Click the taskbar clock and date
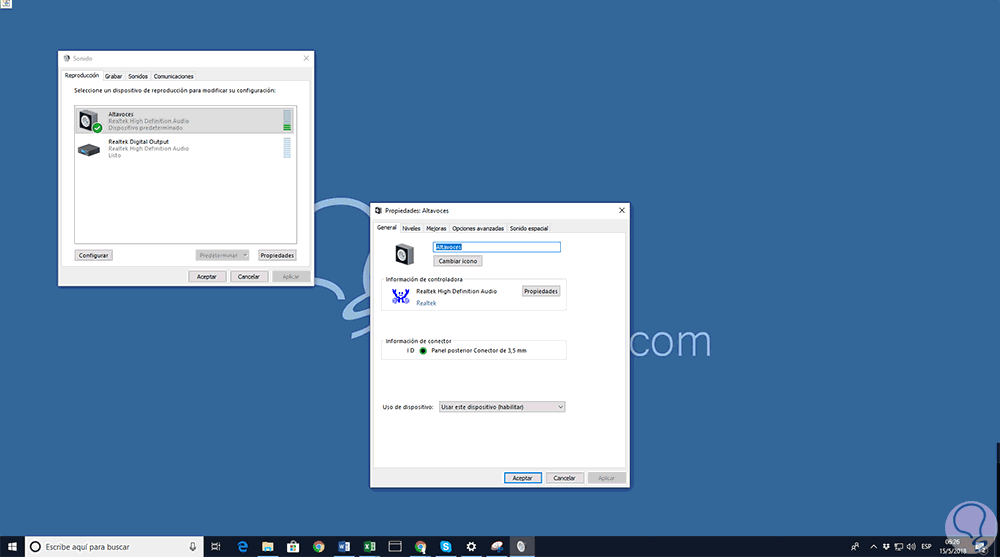The image size is (1000, 557). click(952, 547)
